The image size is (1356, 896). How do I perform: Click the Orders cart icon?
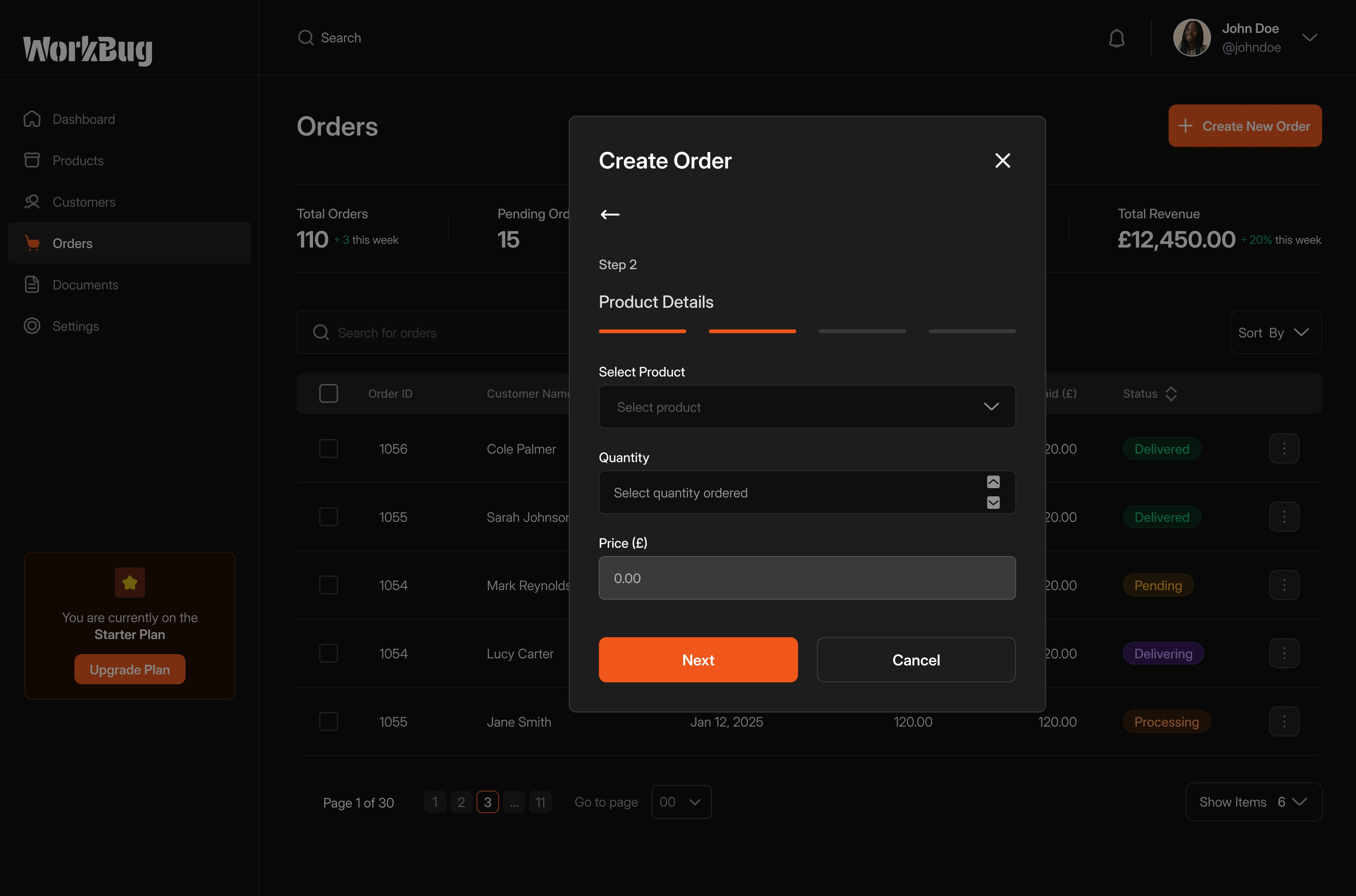(32, 243)
